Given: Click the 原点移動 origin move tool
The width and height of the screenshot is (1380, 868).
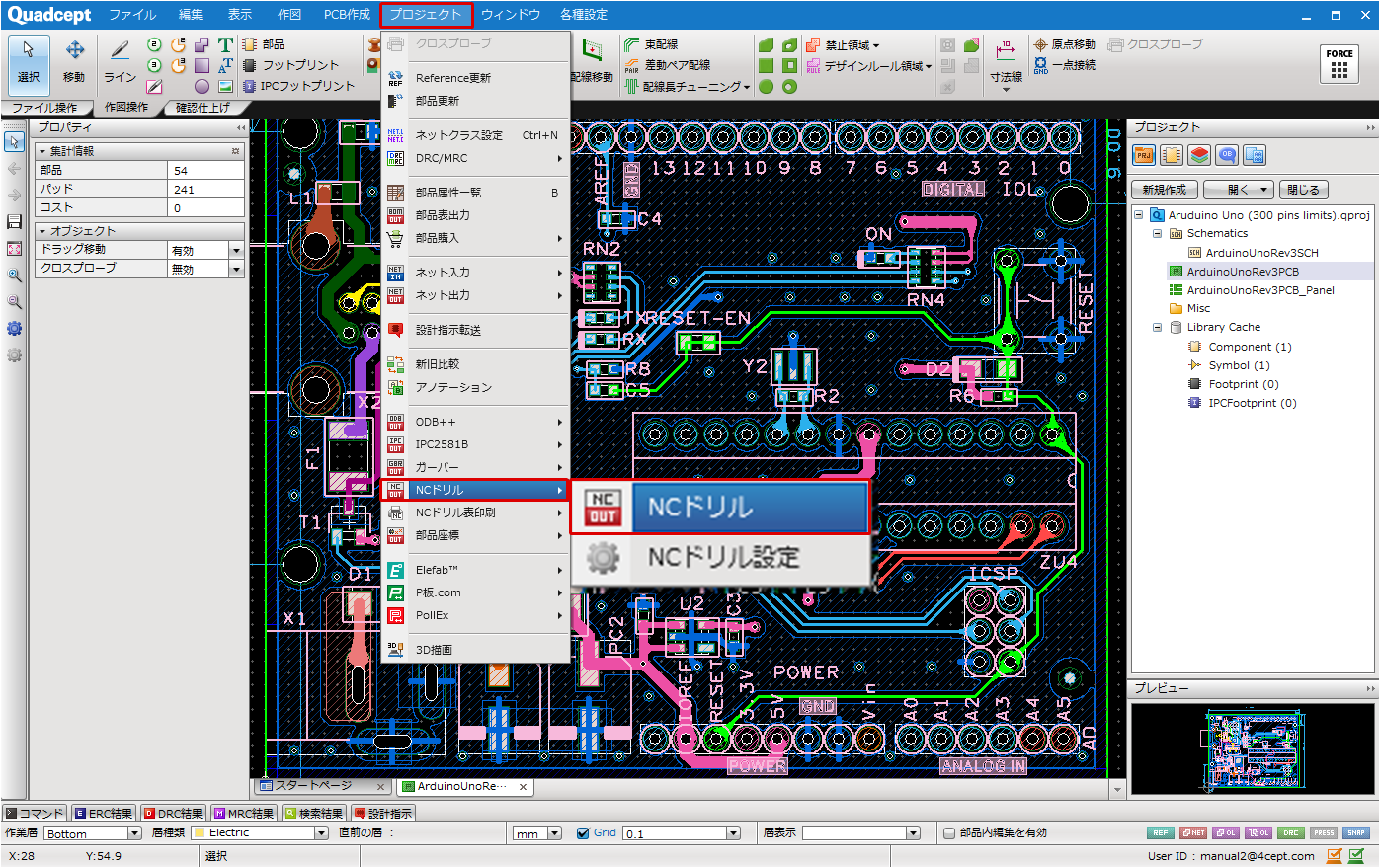Looking at the screenshot, I should point(1064,44).
